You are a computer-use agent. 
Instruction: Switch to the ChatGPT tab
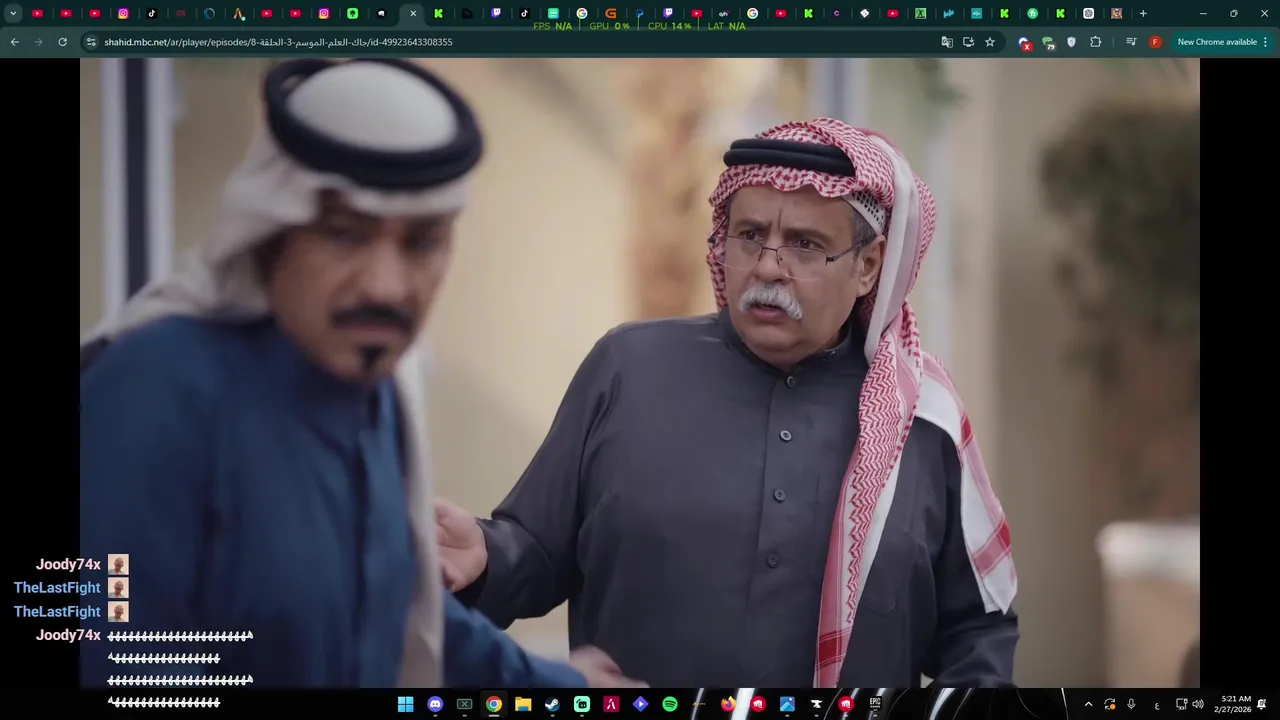pyautogui.click(x=1088, y=14)
